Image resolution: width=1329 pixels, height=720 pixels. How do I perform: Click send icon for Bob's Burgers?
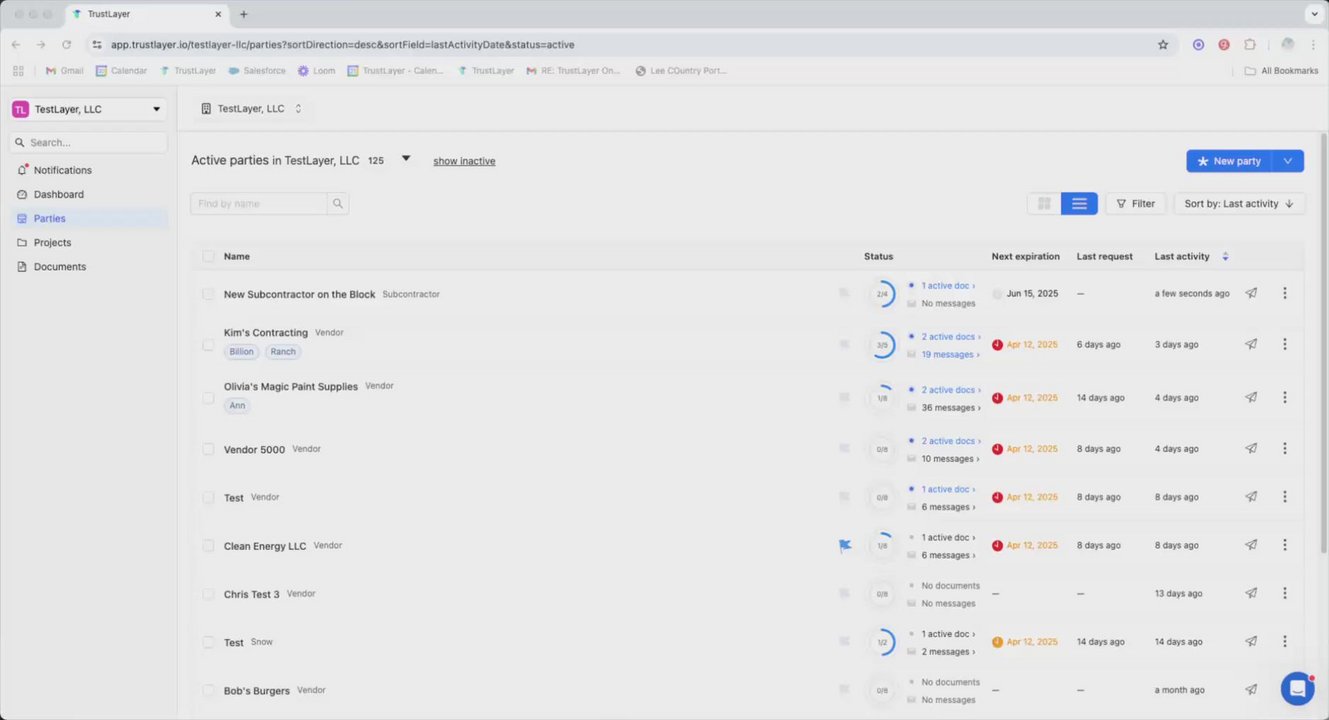click(1251, 689)
